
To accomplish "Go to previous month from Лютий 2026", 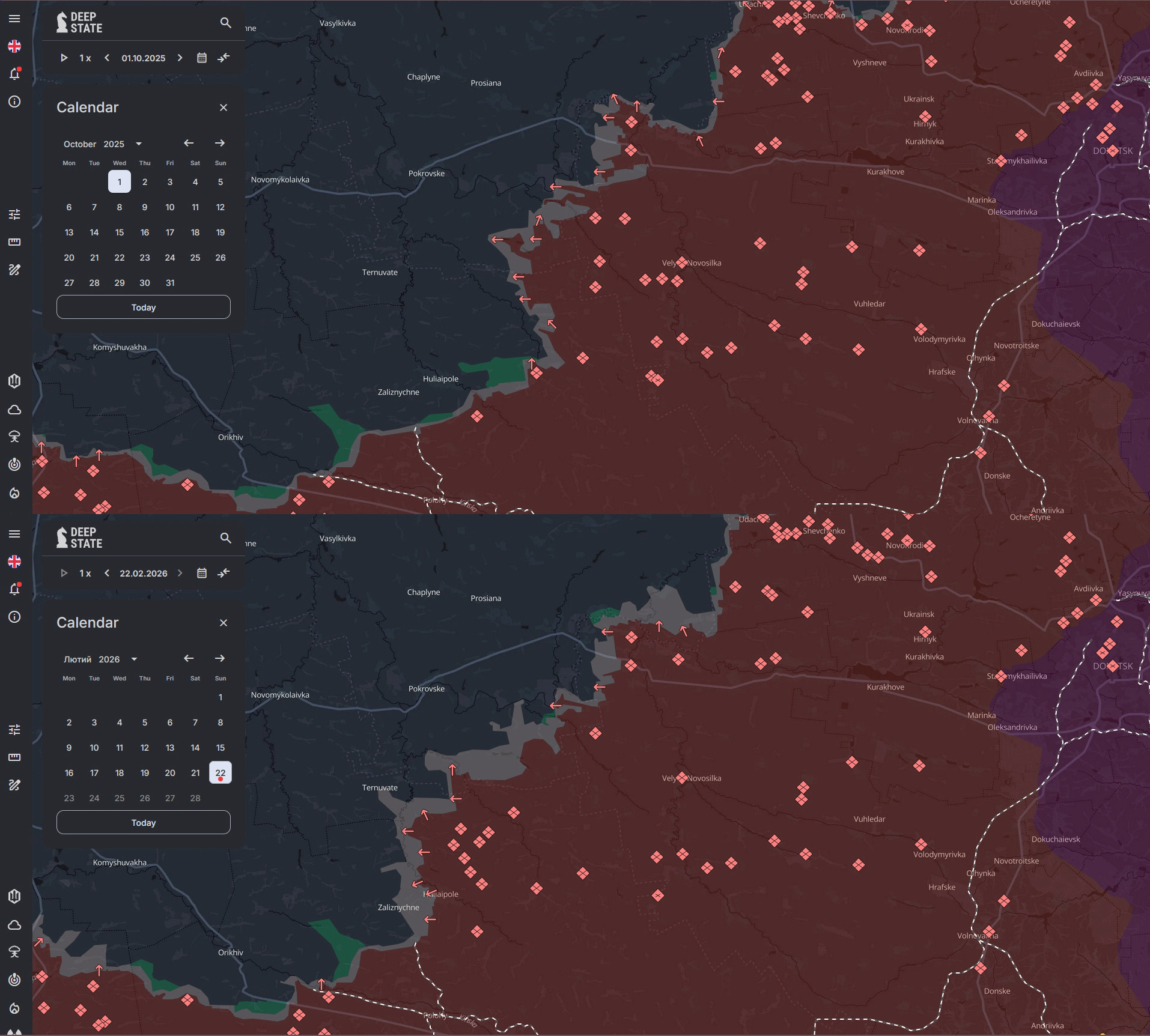I will pos(189,658).
